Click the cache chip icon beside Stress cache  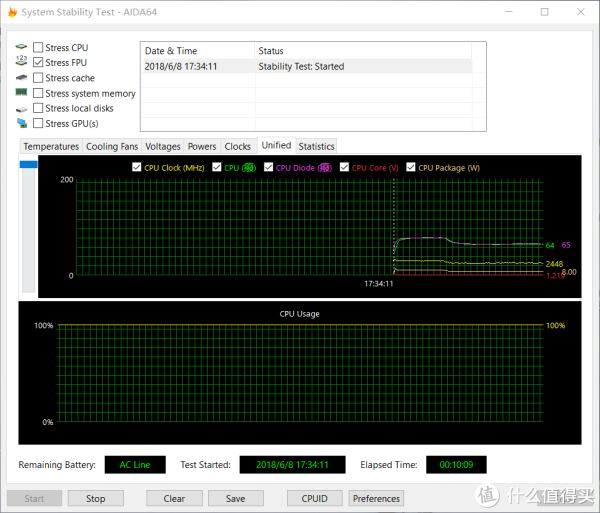21,77
